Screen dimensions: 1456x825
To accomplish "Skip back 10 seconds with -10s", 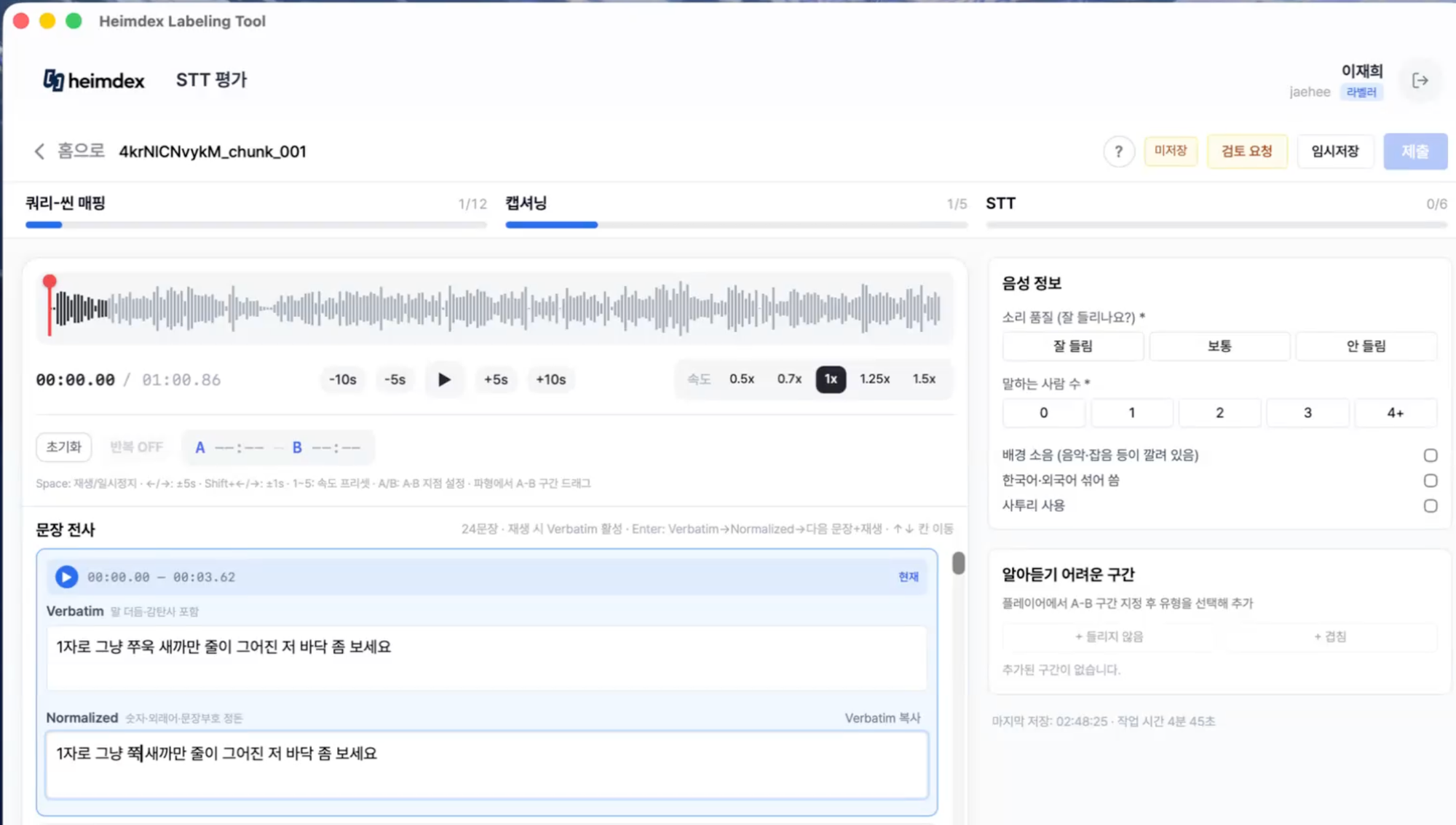I will pyautogui.click(x=342, y=379).
